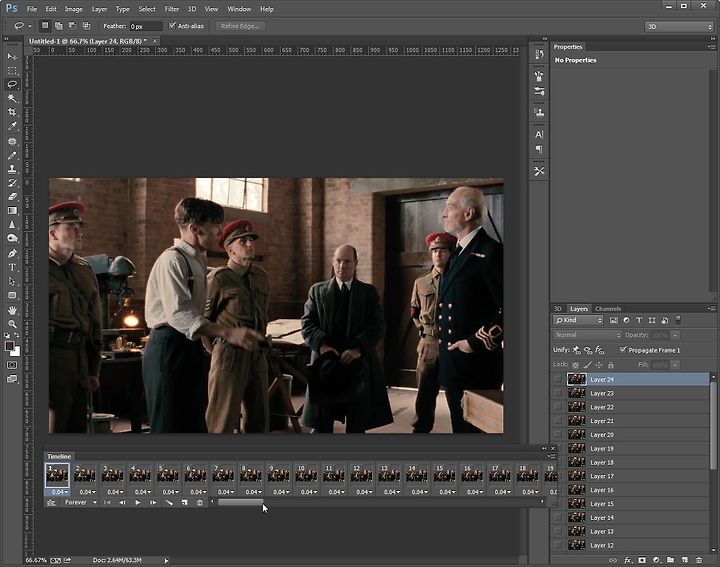Toggle Anti-alias checkbox

[173, 26]
